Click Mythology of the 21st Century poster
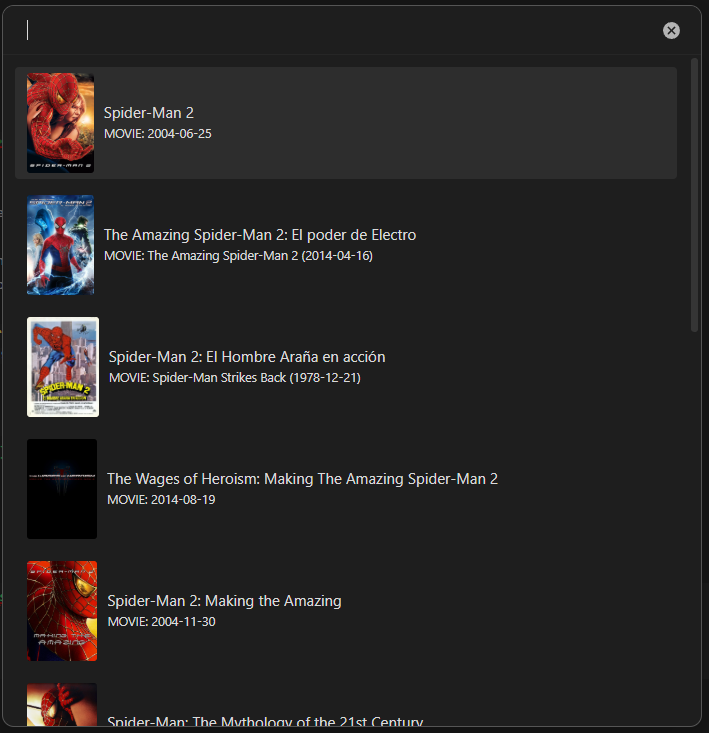 click(62, 704)
